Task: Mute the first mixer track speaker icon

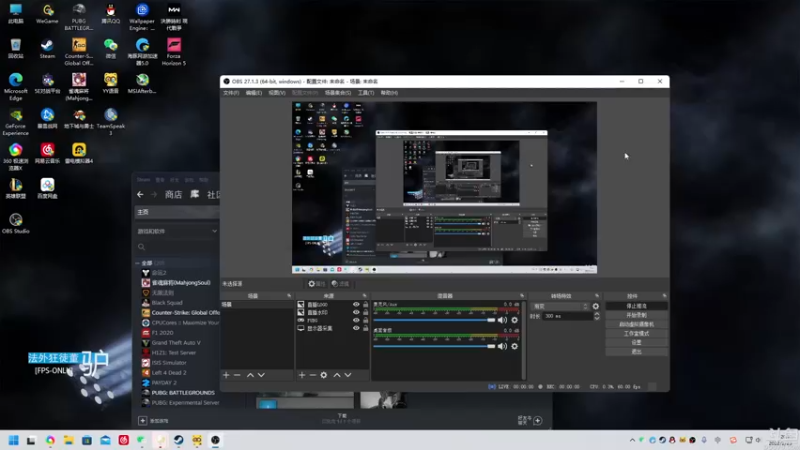Action: [x=503, y=320]
